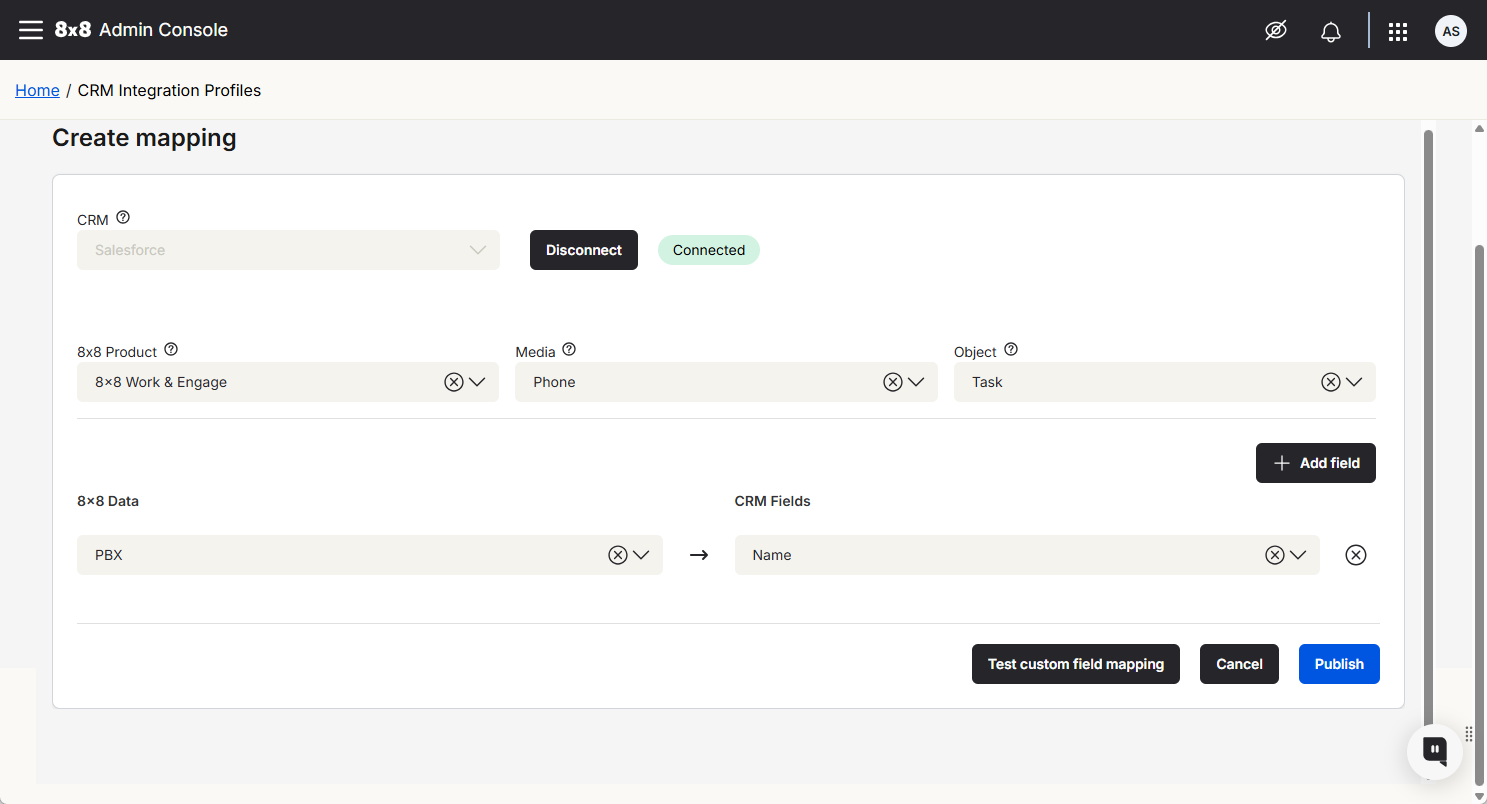The height and width of the screenshot is (804, 1487).
Task: Expand the Name CRM Fields dropdown
Action: 1298,555
